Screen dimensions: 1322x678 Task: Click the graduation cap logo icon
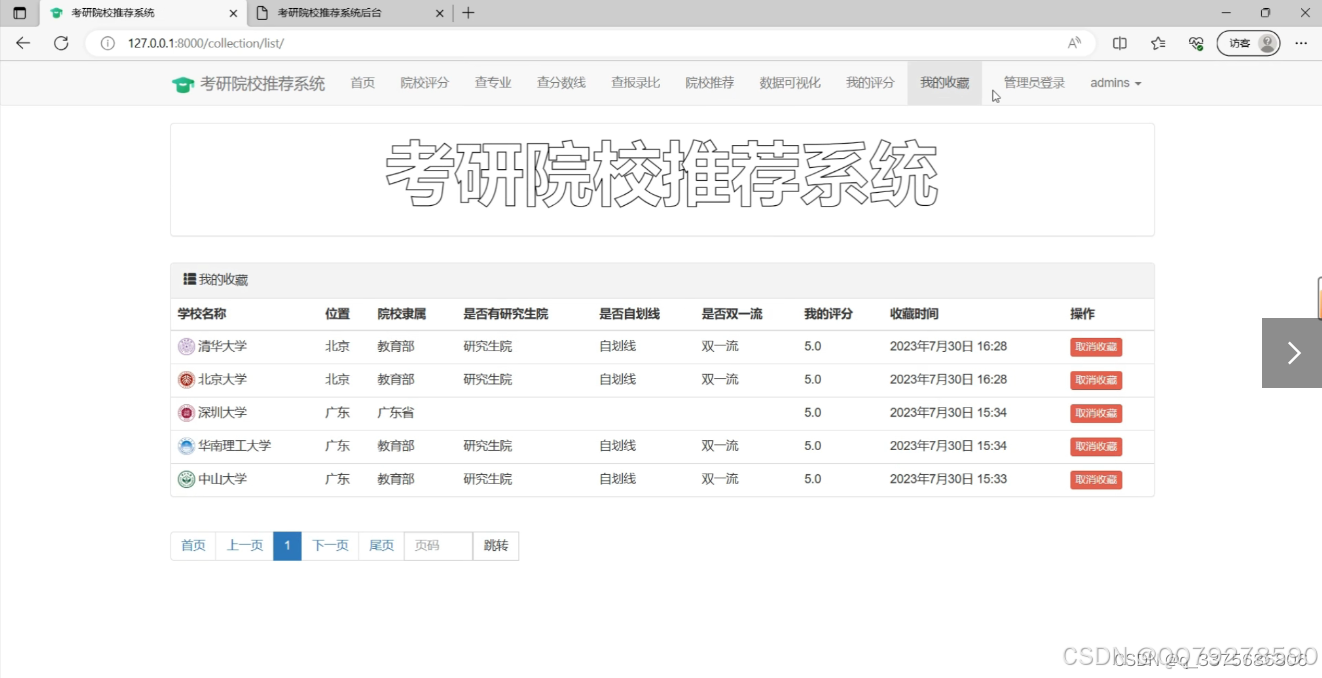(x=183, y=84)
